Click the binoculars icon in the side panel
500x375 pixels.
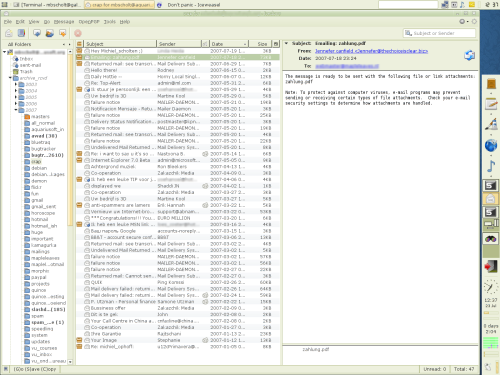491,239
